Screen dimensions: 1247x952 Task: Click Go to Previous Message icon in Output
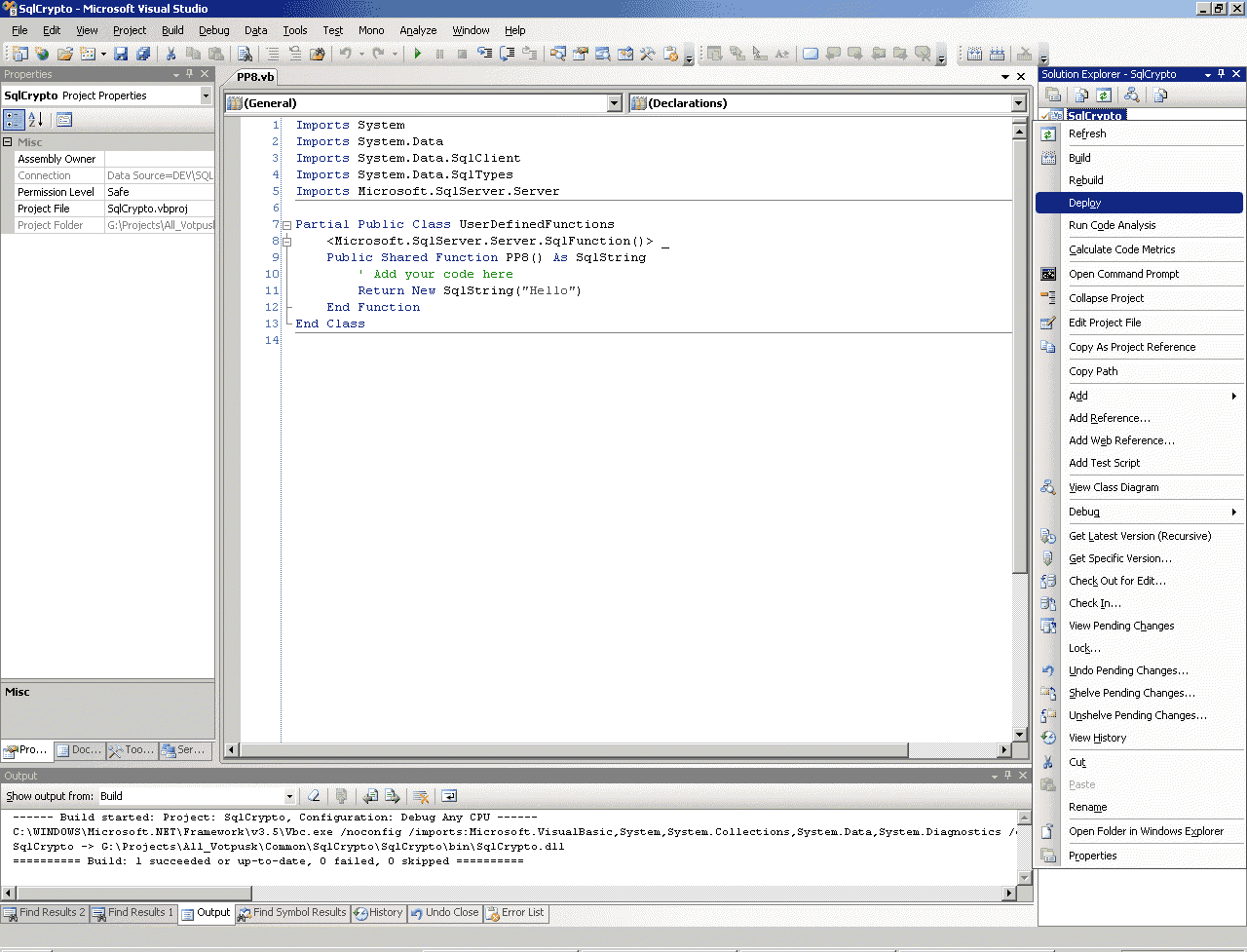[x=370, y=796]
